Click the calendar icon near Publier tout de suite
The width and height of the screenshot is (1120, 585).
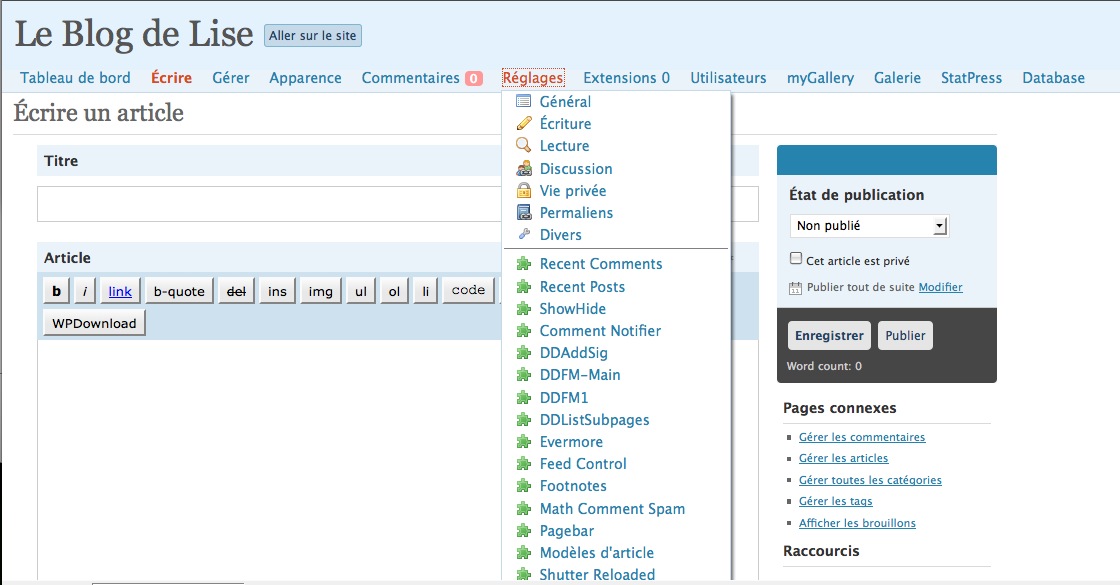pyautogui.click(x=795, y=288)
